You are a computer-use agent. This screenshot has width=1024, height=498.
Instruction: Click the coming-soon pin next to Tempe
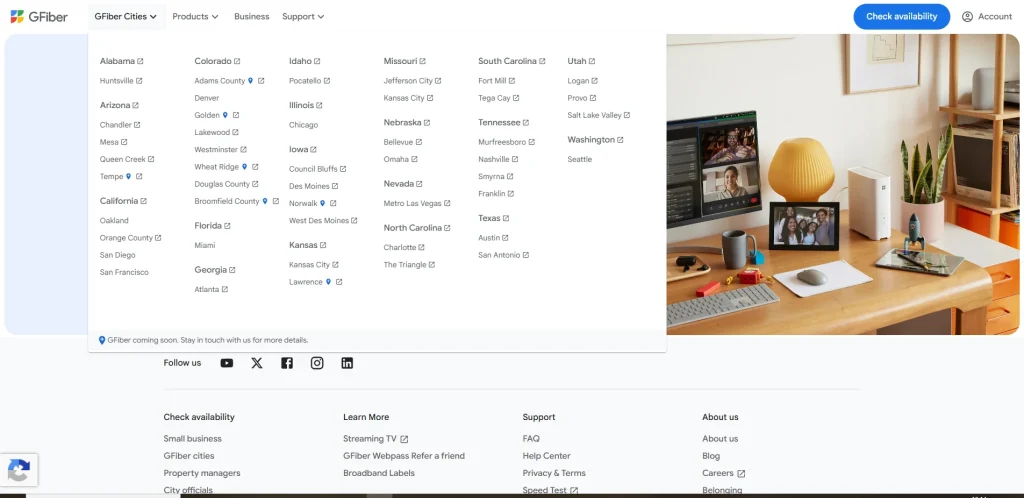pyautogui.click(x=129, y=176)
